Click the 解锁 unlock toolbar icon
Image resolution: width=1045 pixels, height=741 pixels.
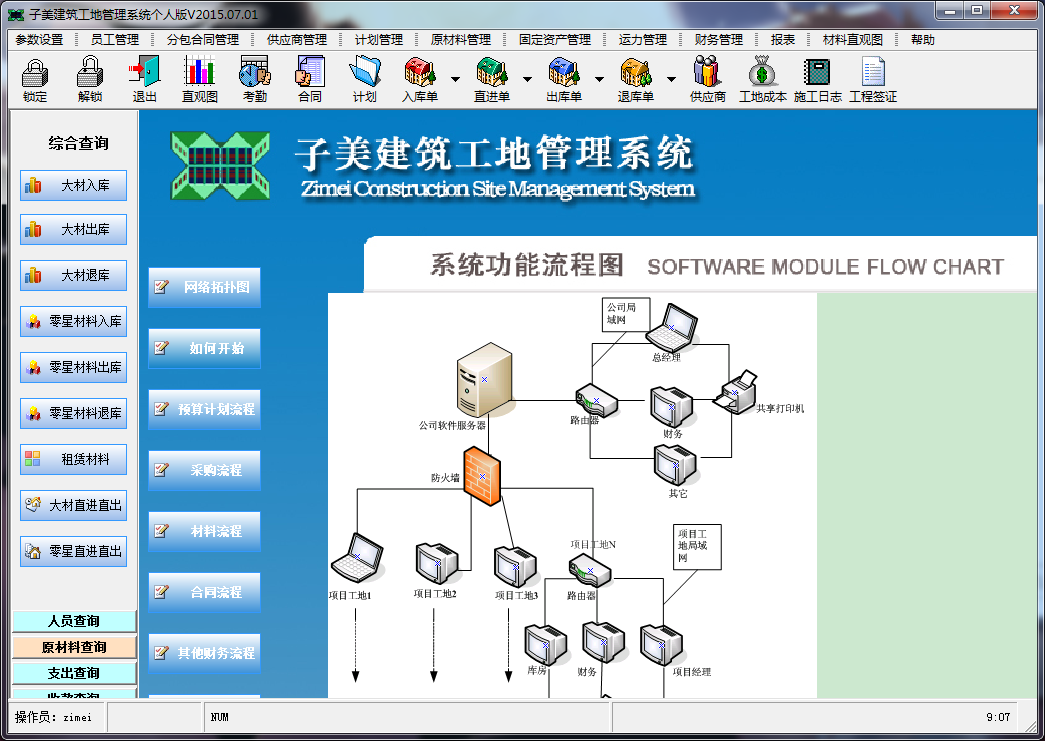(x=89, y=79)
